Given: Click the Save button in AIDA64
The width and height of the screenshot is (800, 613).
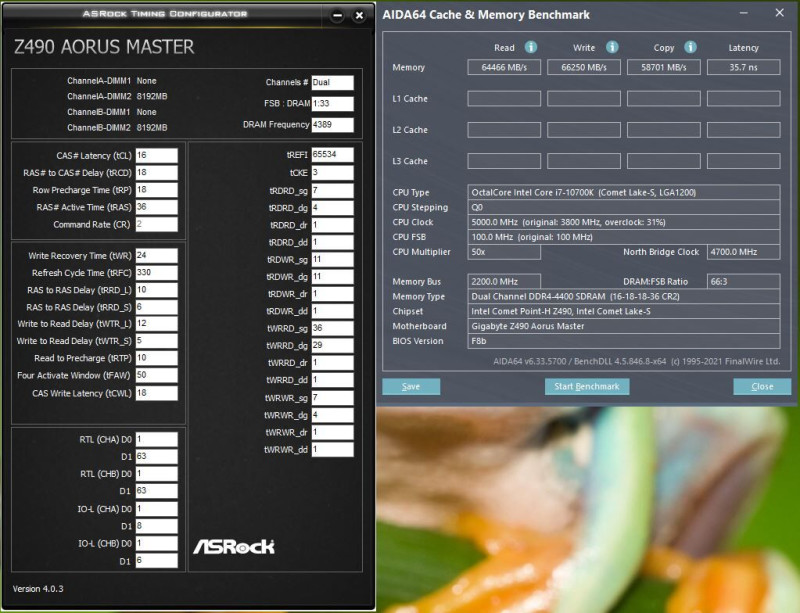Looking at the screenshot, I should click(411, 386).
